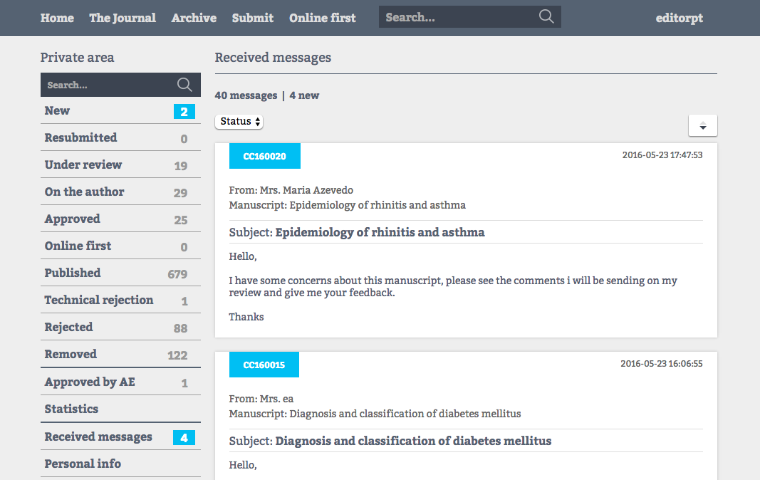This screenshot has height=480, width=760.
Task: Open The Journal page
Action: click(122, 18)
